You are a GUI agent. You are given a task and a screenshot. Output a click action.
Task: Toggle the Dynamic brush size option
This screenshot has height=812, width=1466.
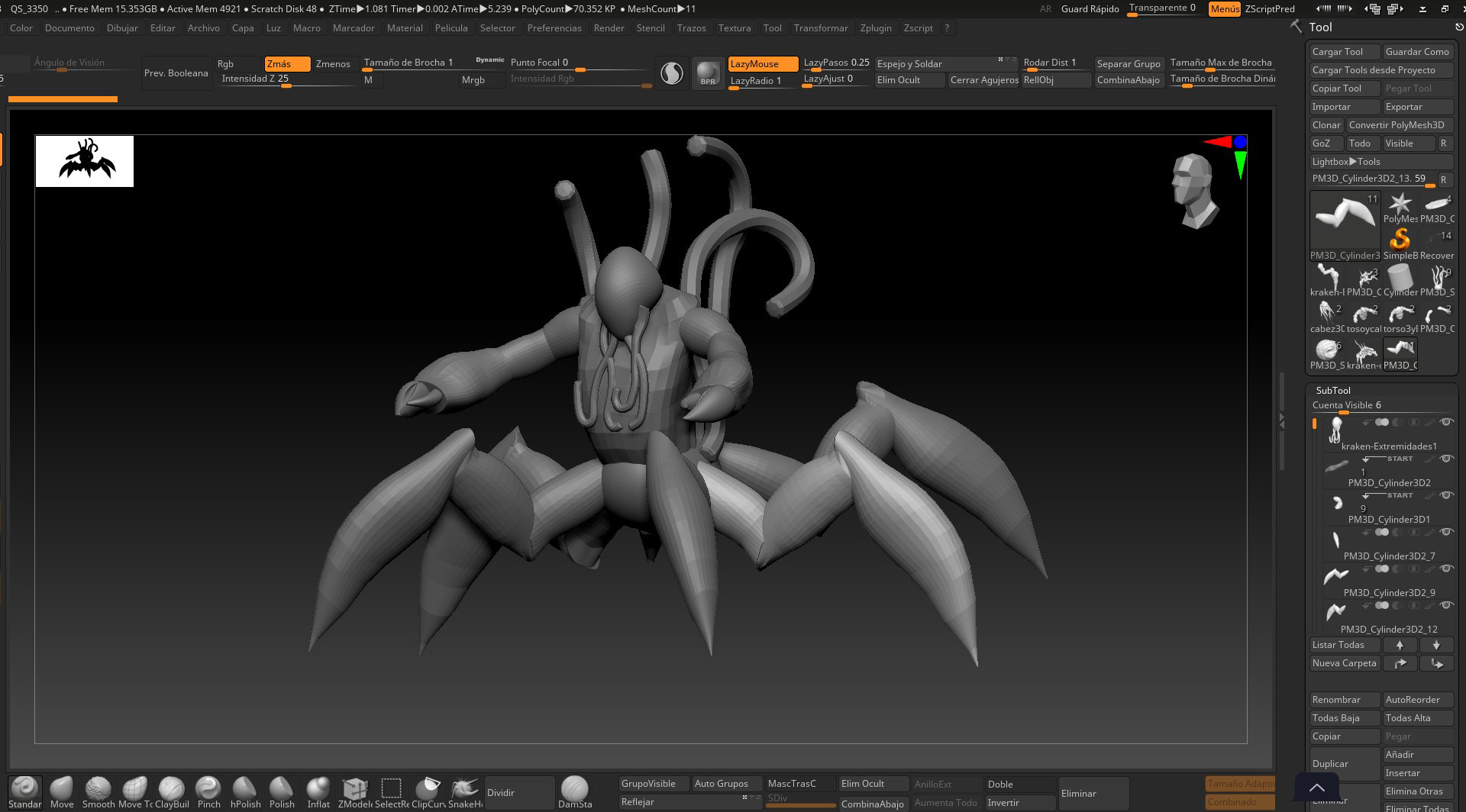[489, 60]
